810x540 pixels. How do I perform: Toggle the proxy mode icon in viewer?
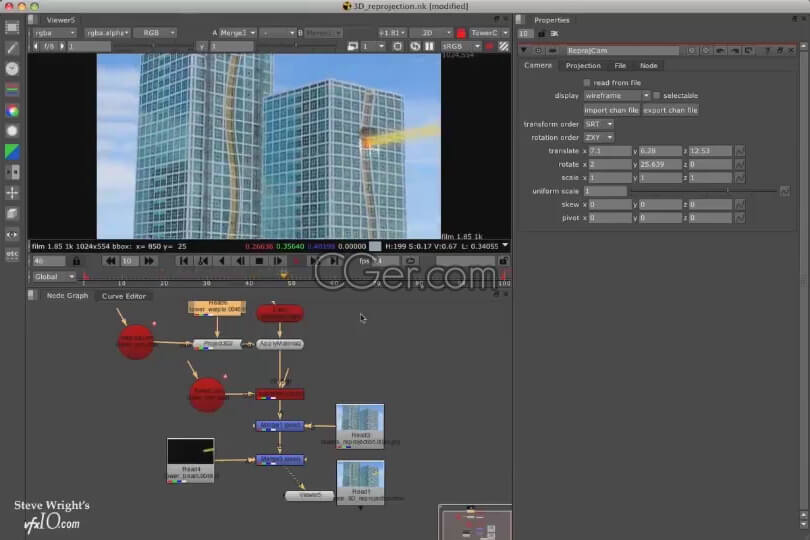pyautogui.click(x=352, y=46)
